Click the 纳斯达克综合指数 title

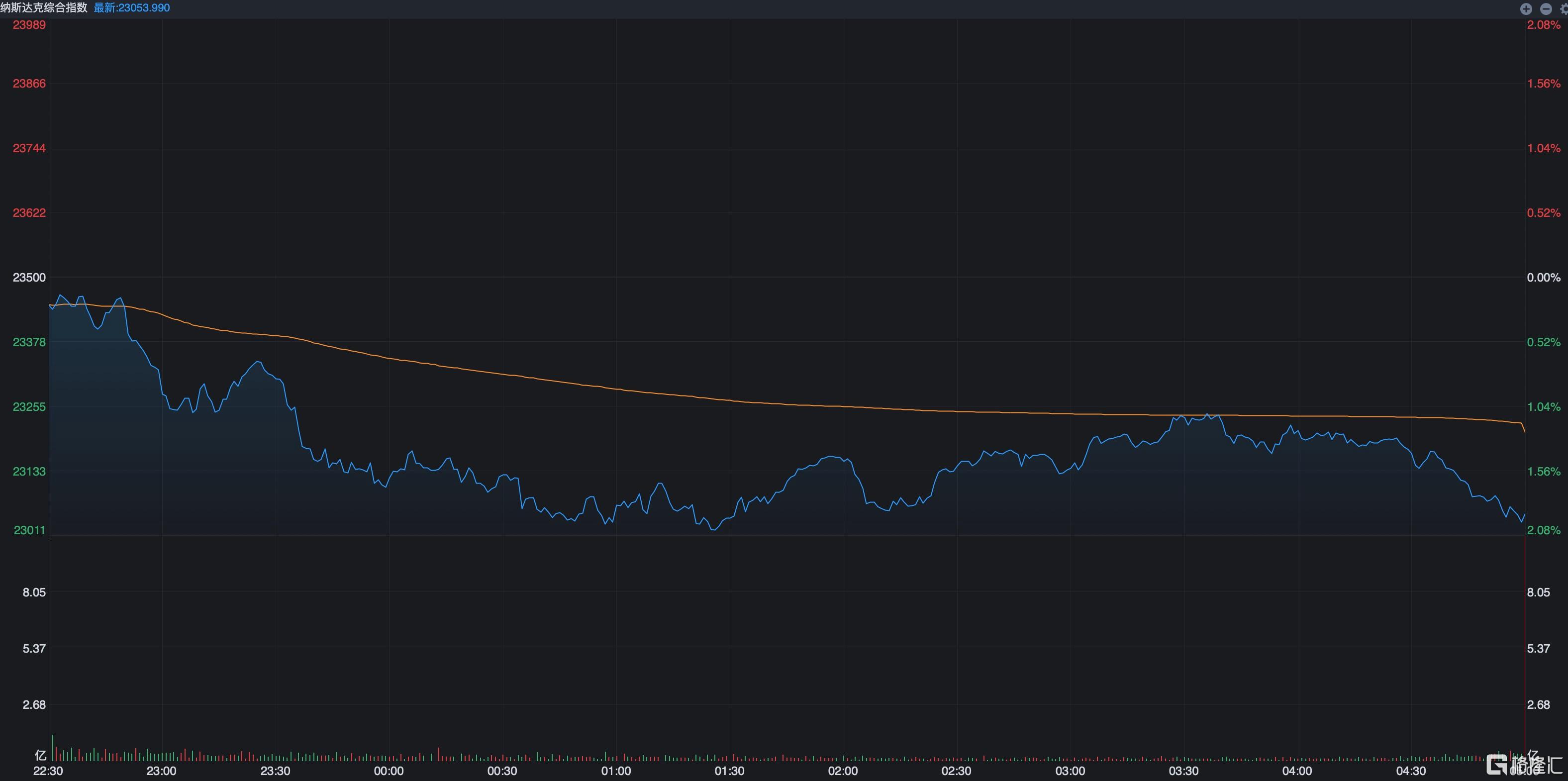[44, 8]
